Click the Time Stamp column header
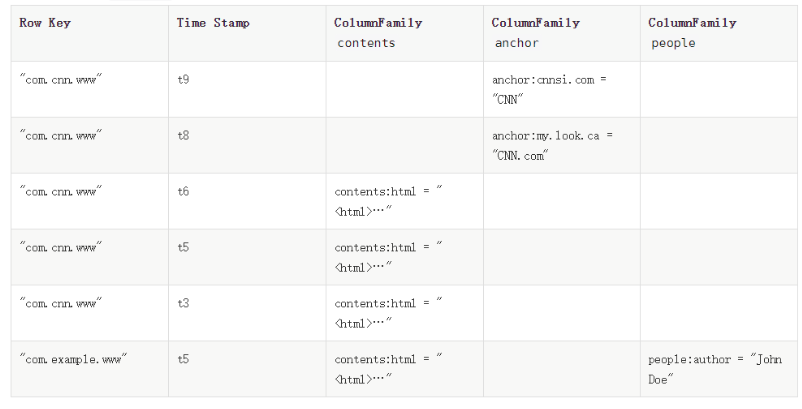Viewport: 802px width, 409px height. [x=247, y=34]
